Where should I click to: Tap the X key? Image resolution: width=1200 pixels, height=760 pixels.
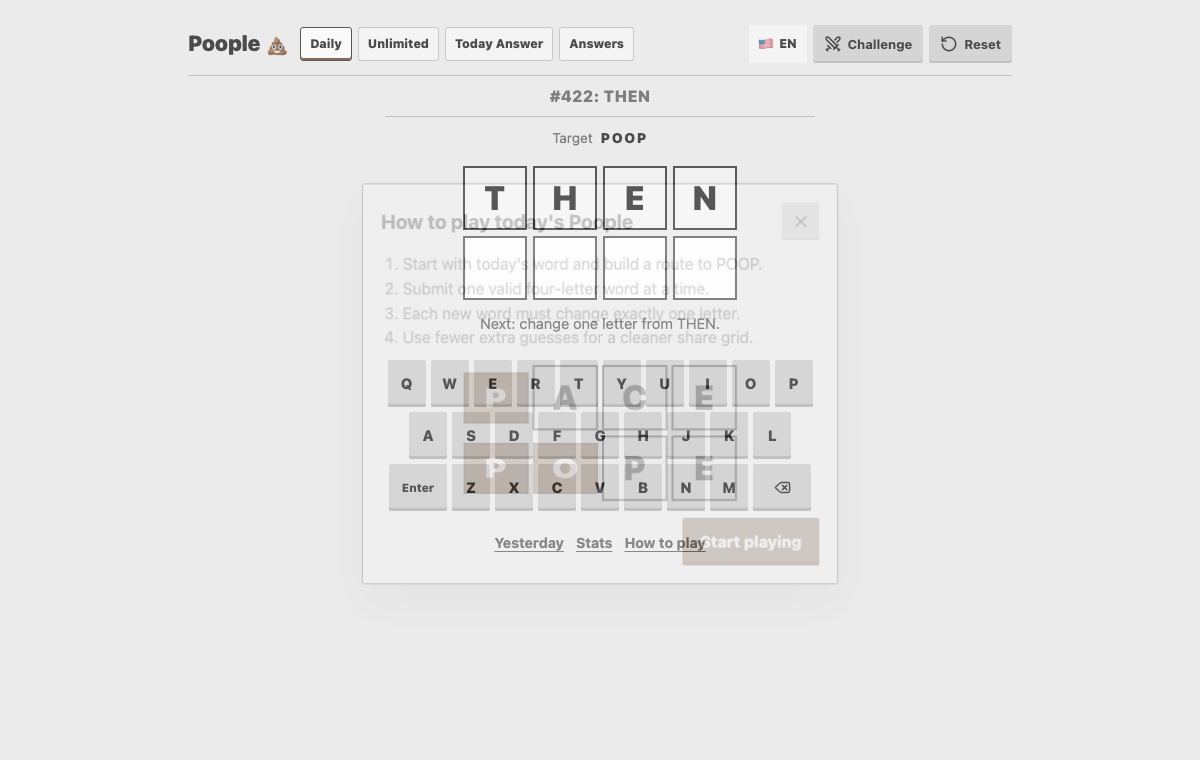514,487
